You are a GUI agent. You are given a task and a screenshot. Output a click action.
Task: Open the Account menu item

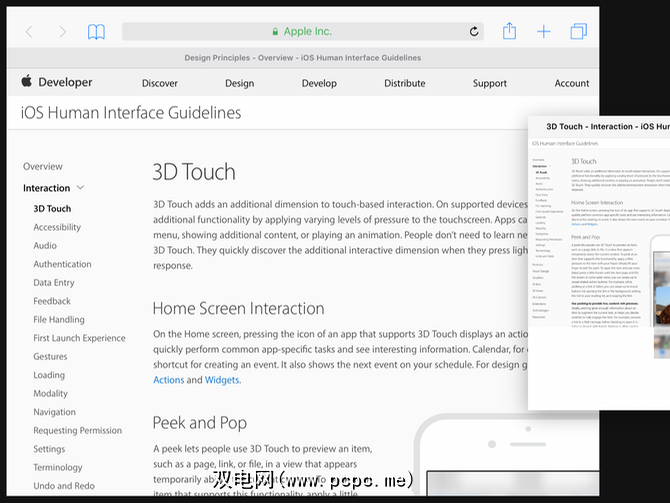coord(572,83)
